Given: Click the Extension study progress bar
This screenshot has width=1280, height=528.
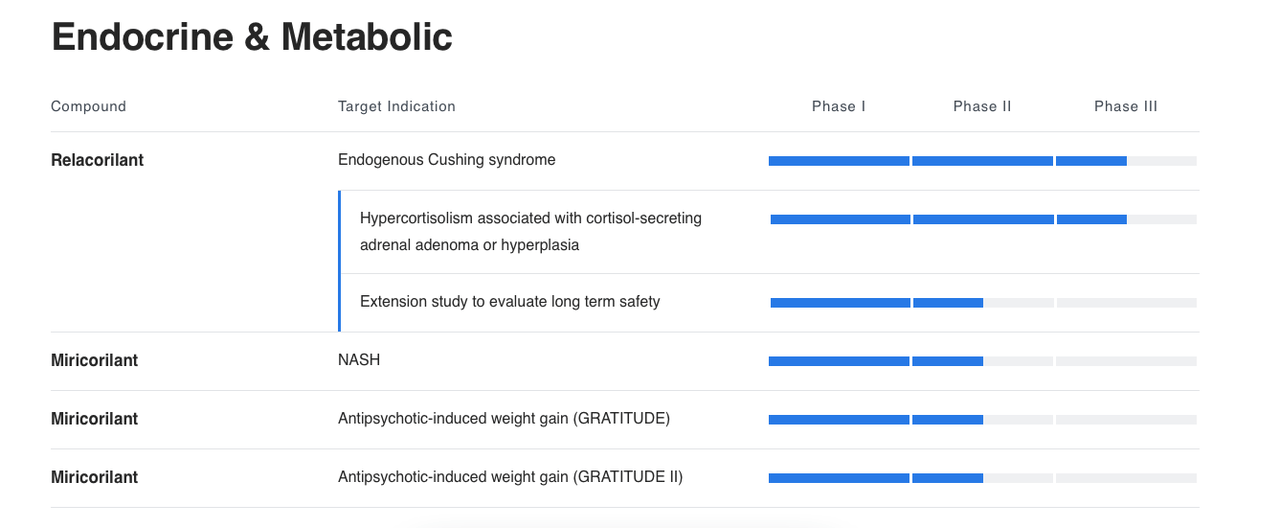Looking at the screenshot, I should tap(983, 302).
